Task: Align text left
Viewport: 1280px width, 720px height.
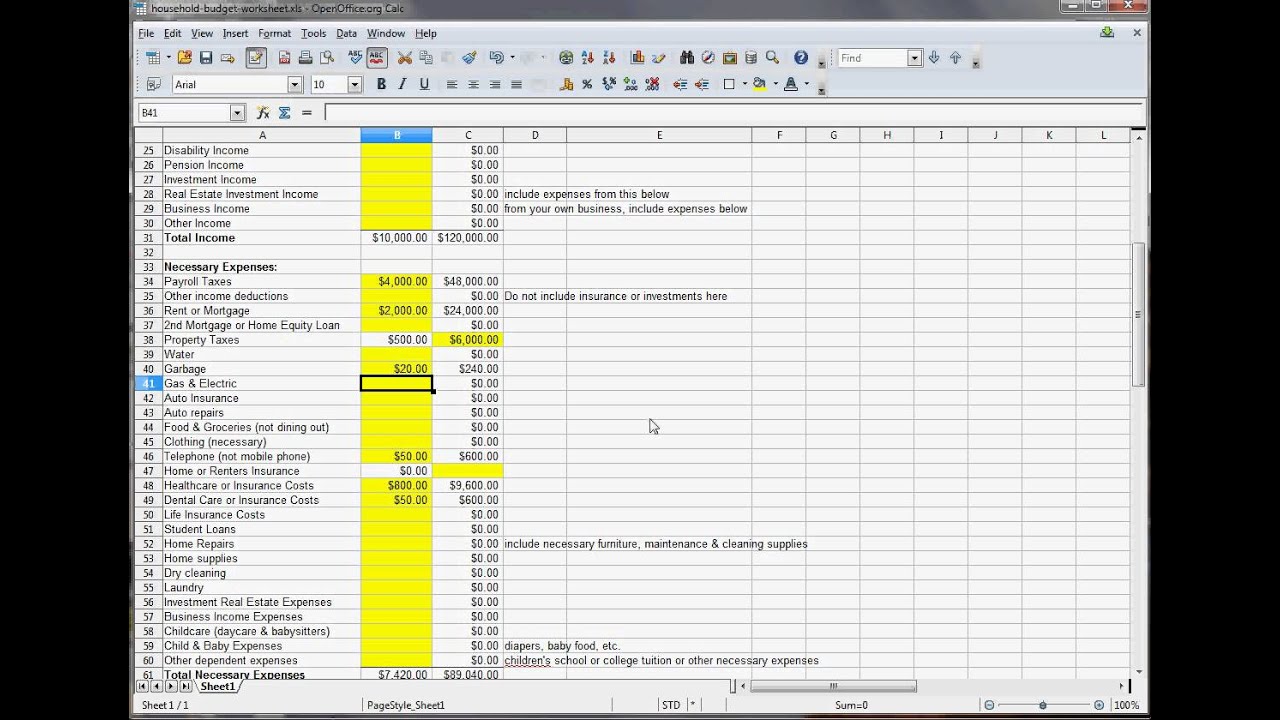Action: 452,85
